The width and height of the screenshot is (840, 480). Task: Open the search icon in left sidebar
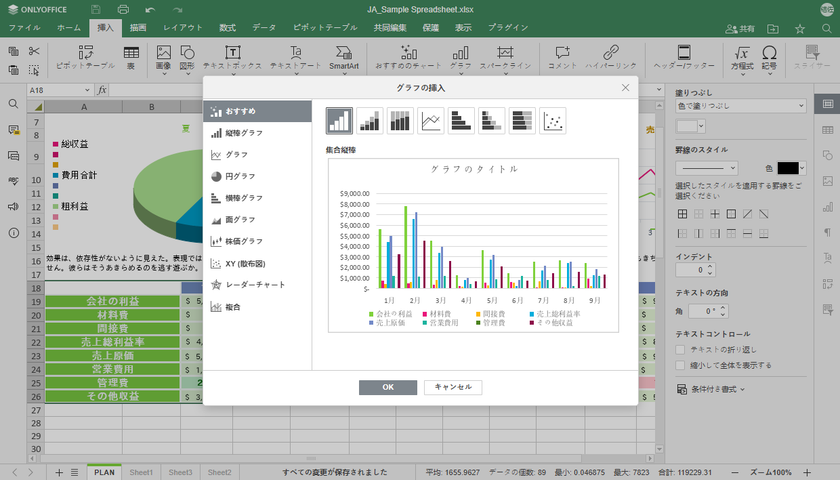(14, 104)
